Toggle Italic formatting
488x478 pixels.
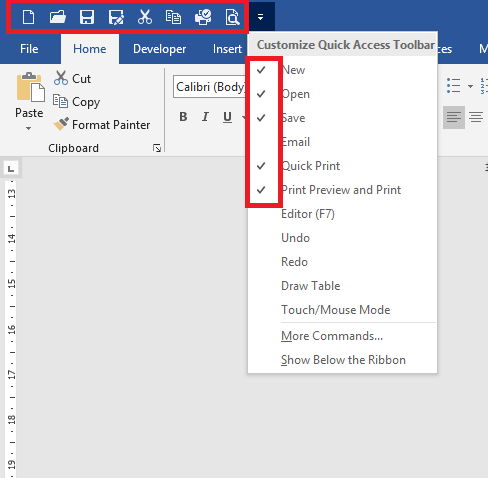205,117
